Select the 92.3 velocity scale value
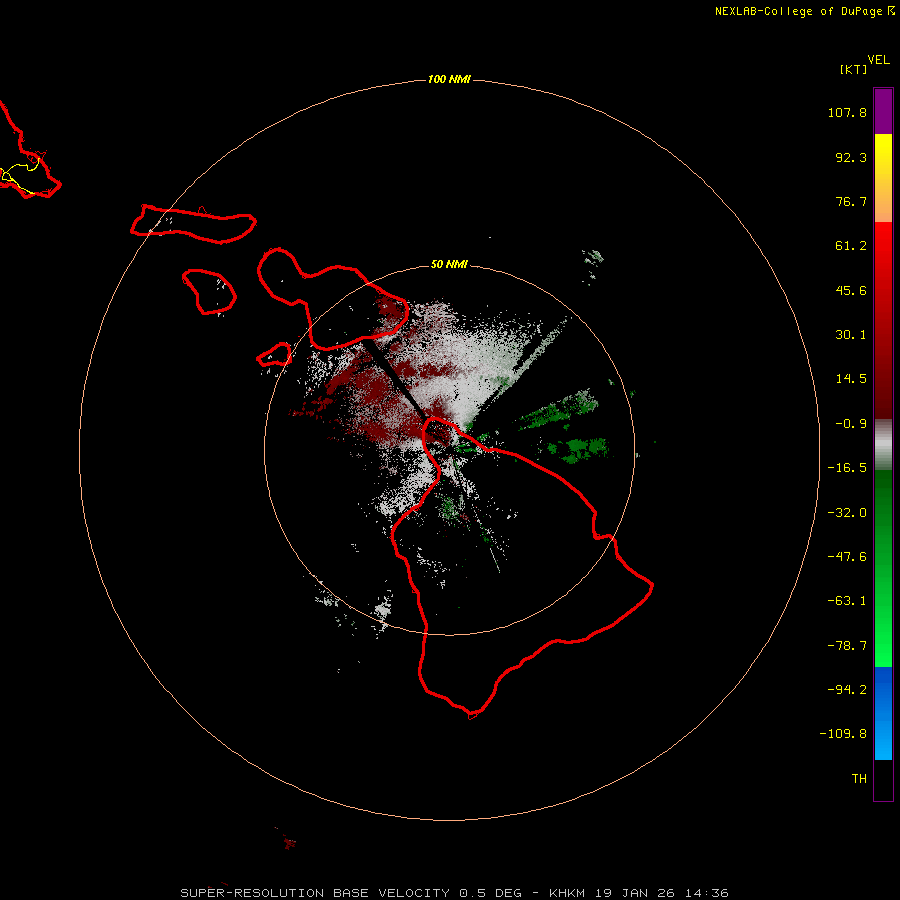900x900 pixels. [x=851, y=157]
